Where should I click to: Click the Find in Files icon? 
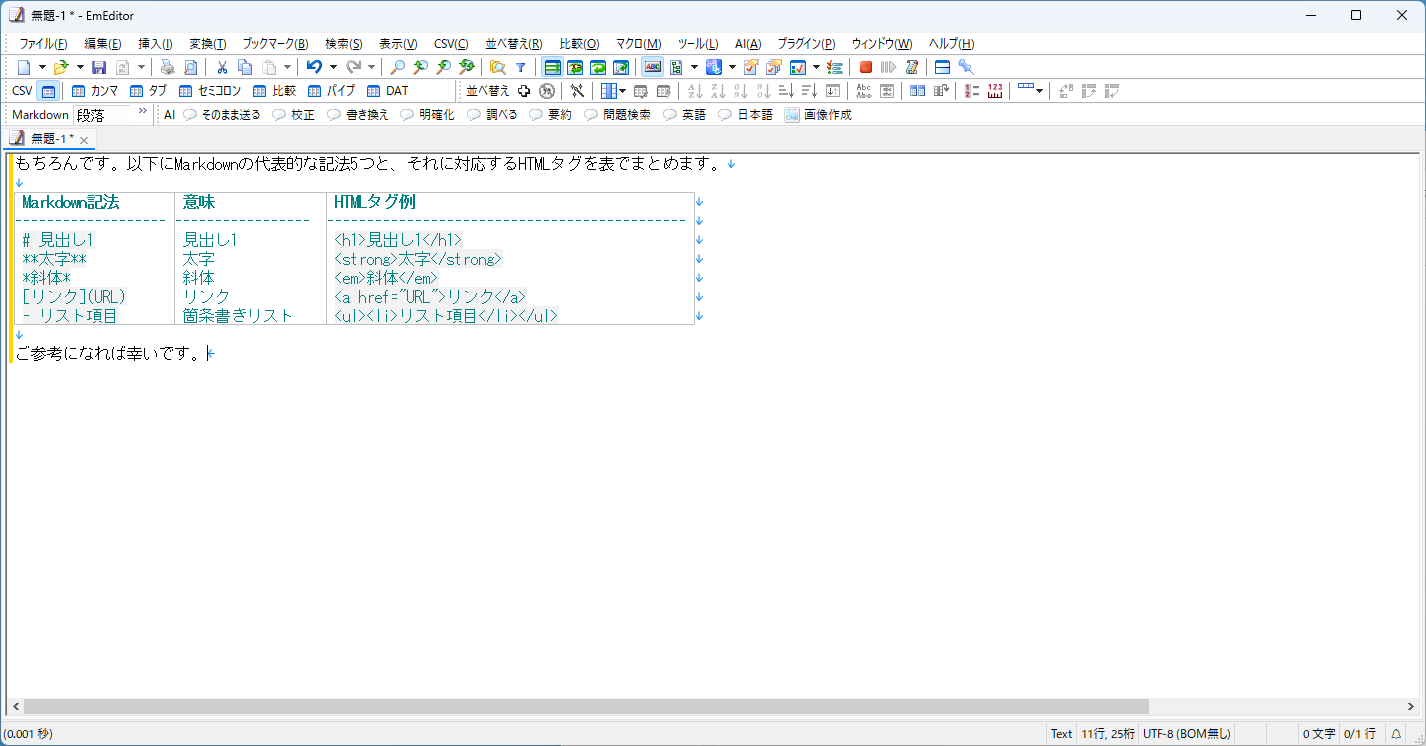click(497, 67)
